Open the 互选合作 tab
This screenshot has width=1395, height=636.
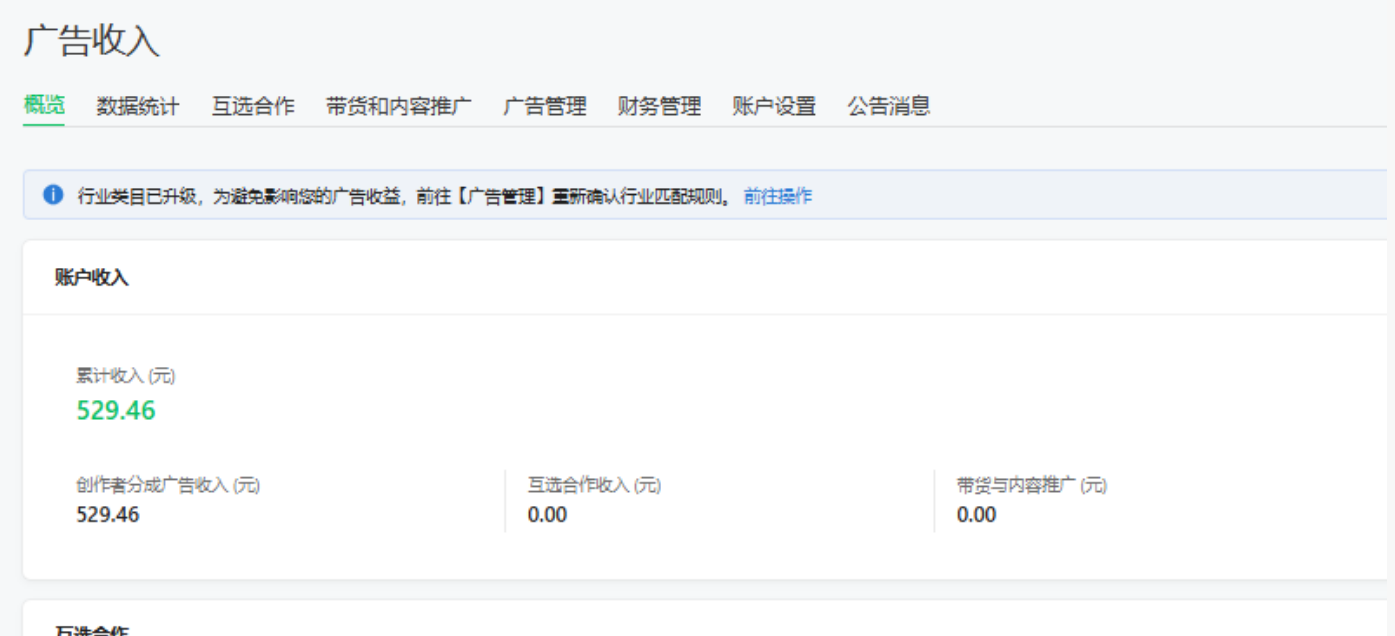pyautogui.click(x=253, y=106)
